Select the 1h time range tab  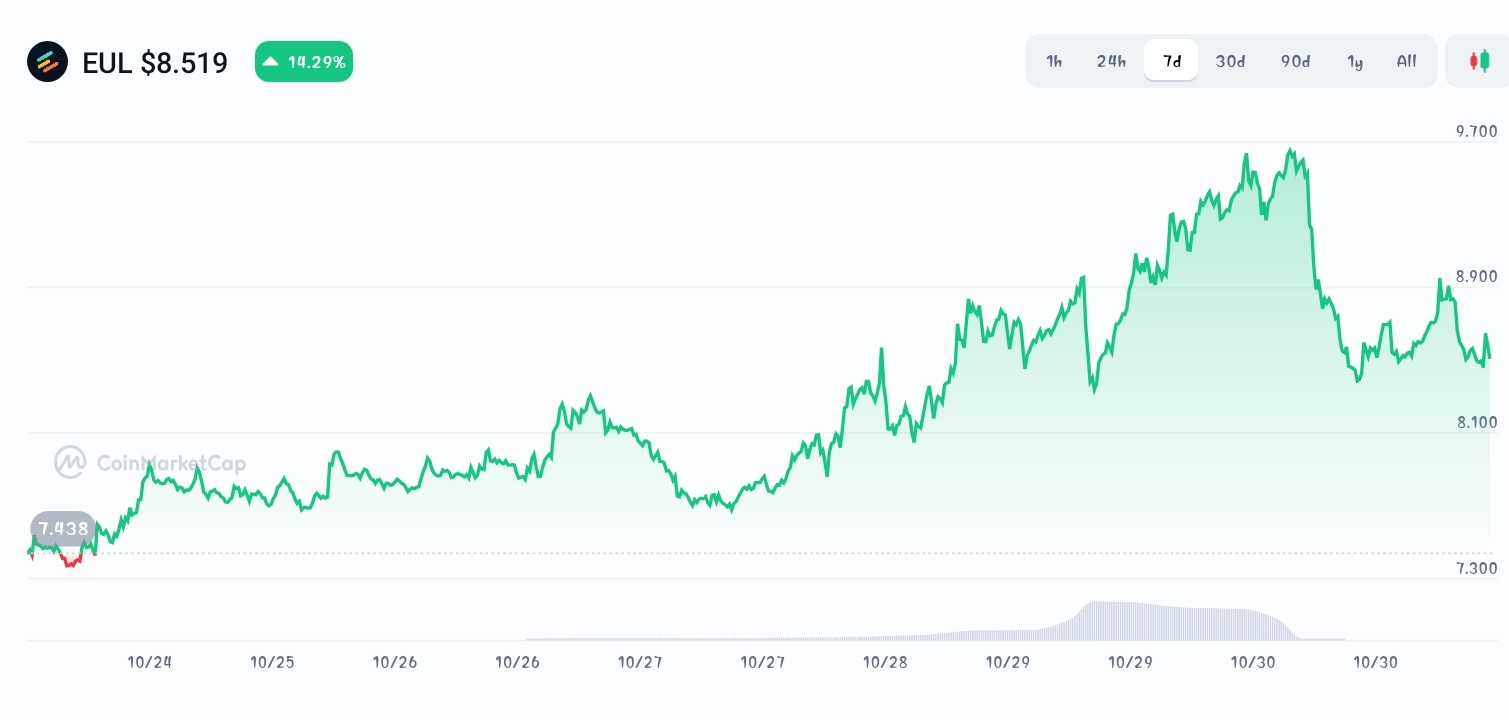point(1054,61)
